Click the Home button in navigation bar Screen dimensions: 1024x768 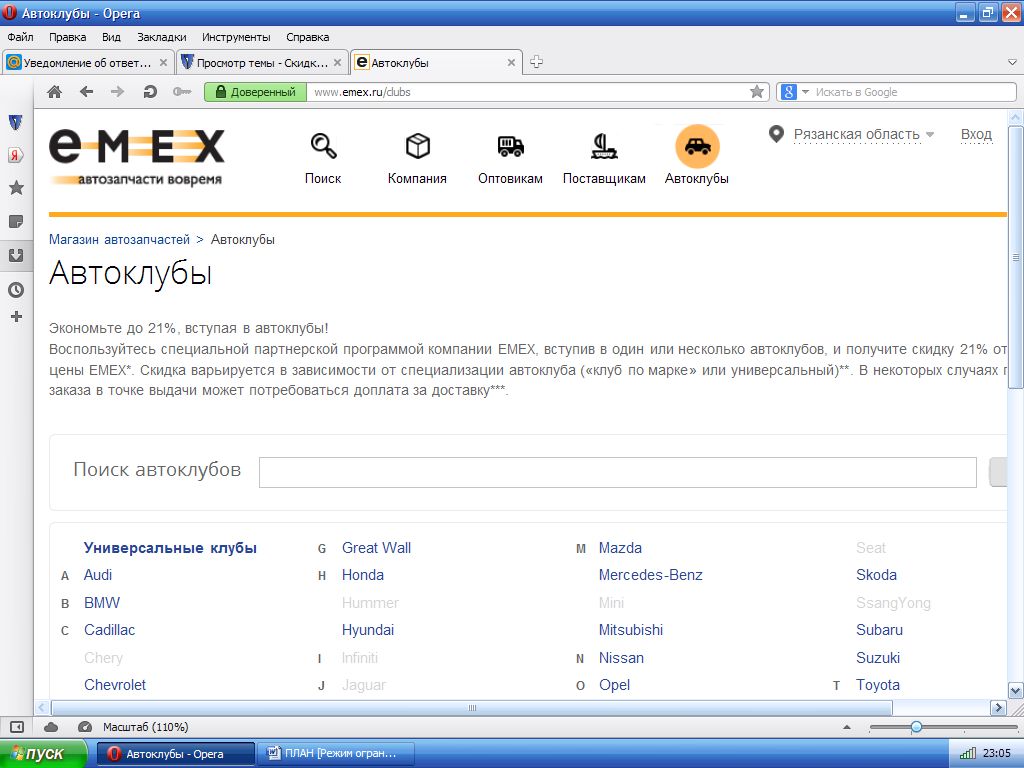54,92
